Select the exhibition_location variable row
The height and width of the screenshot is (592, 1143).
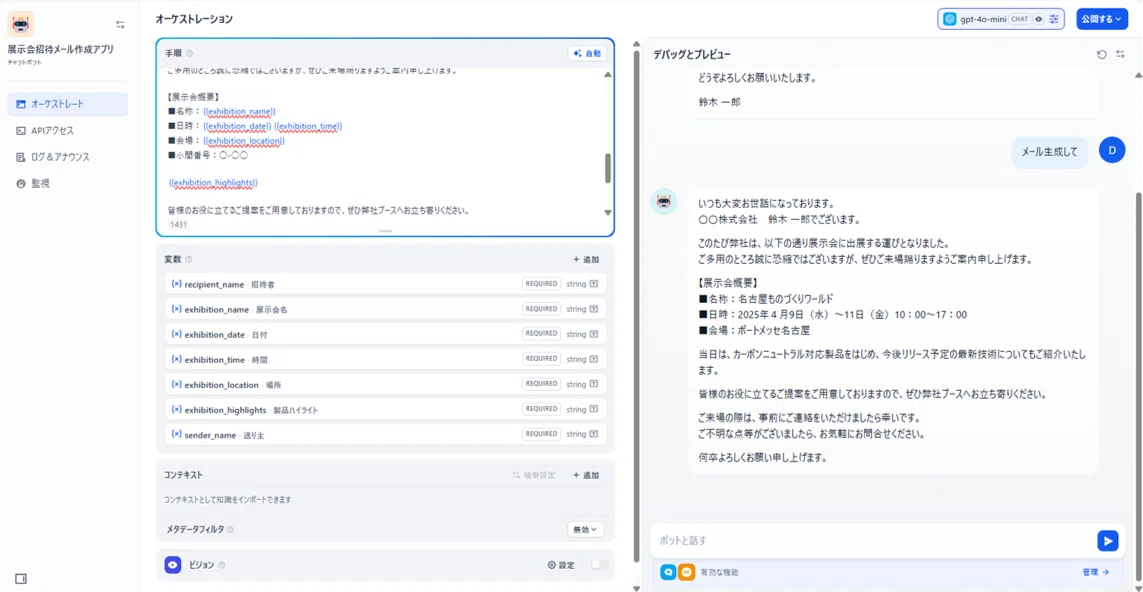385,384
